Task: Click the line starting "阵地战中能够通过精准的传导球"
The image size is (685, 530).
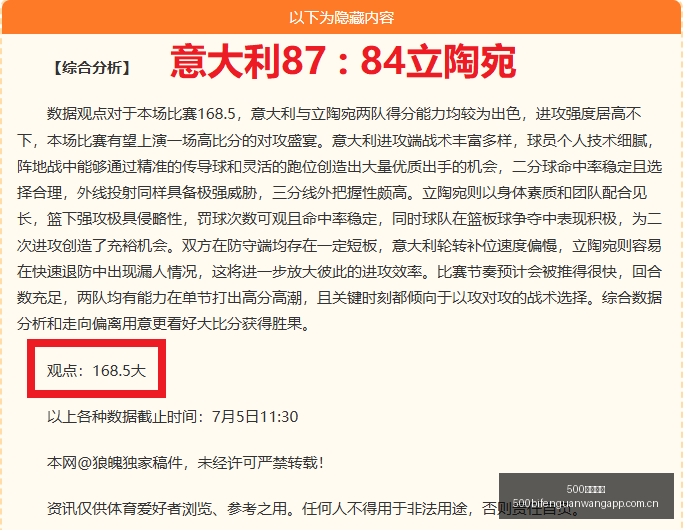Action: 339,166
